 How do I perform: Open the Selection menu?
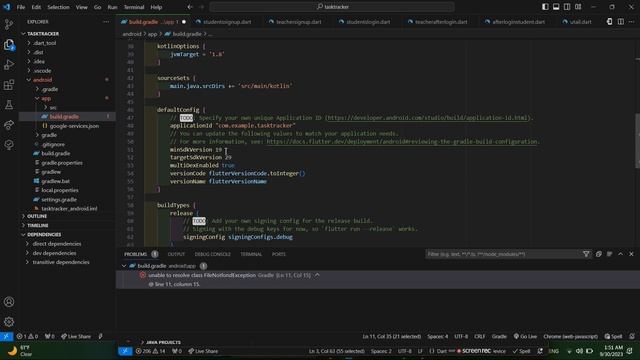[58, 7]
